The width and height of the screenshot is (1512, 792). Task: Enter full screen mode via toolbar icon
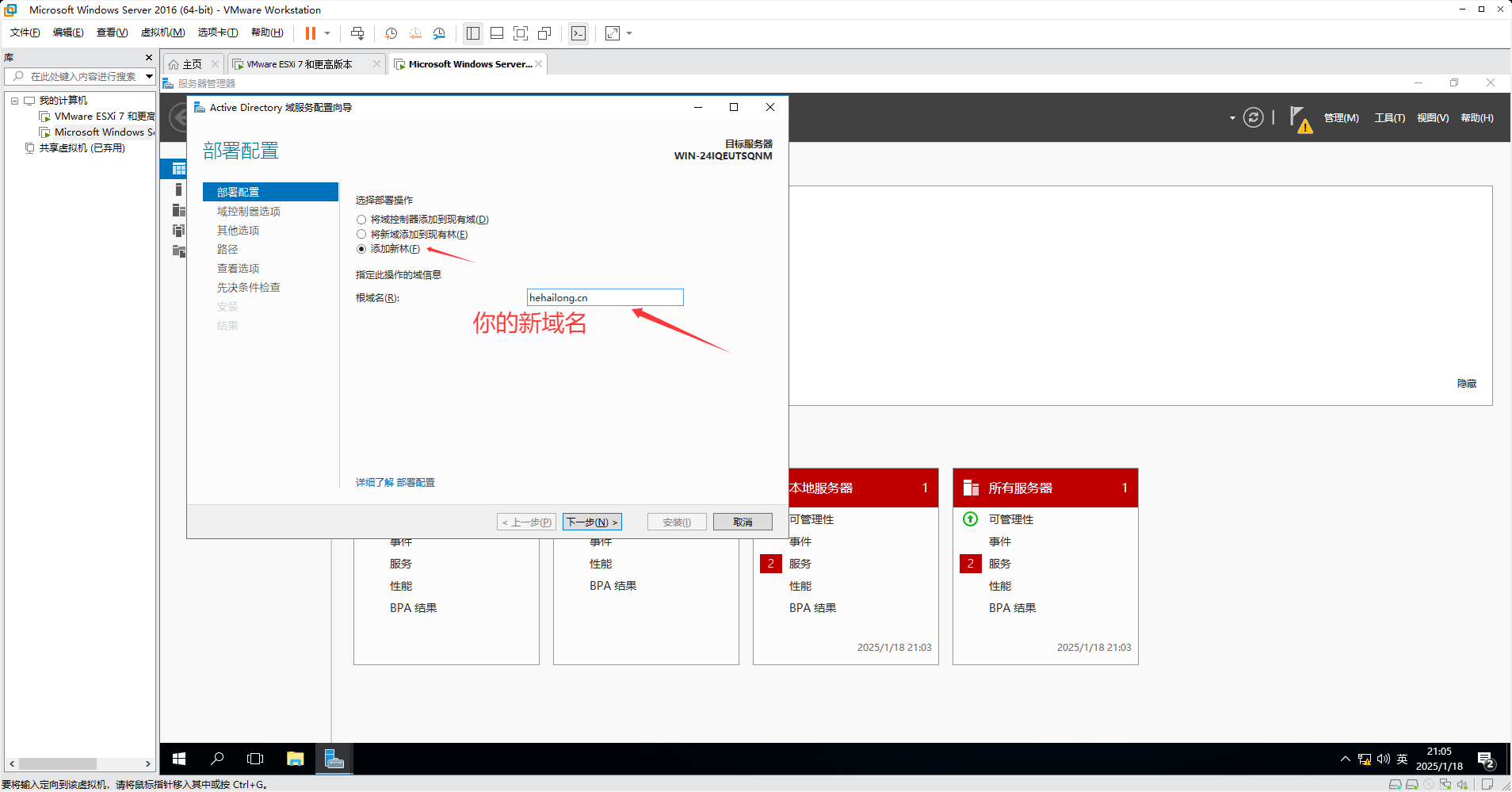[x=521, y=33]
